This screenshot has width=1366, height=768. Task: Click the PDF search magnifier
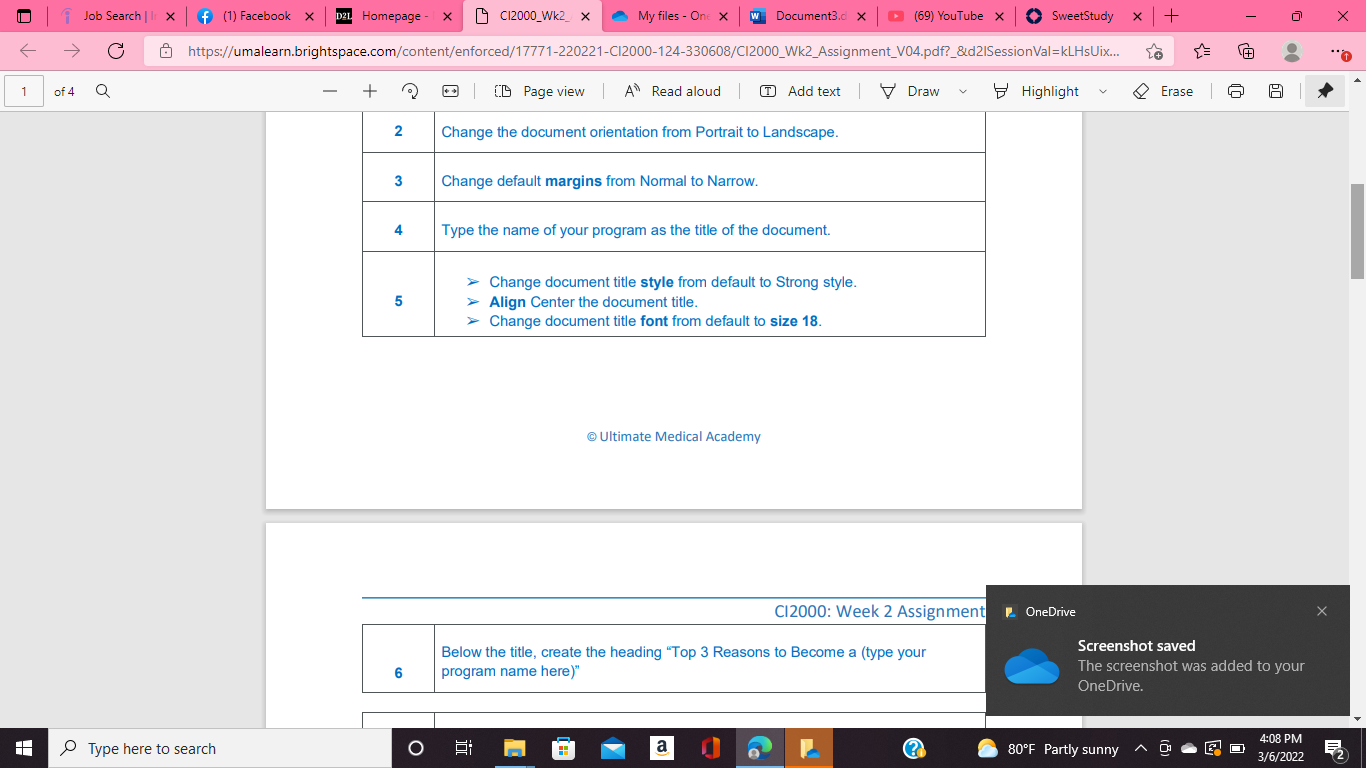(102, 91)
